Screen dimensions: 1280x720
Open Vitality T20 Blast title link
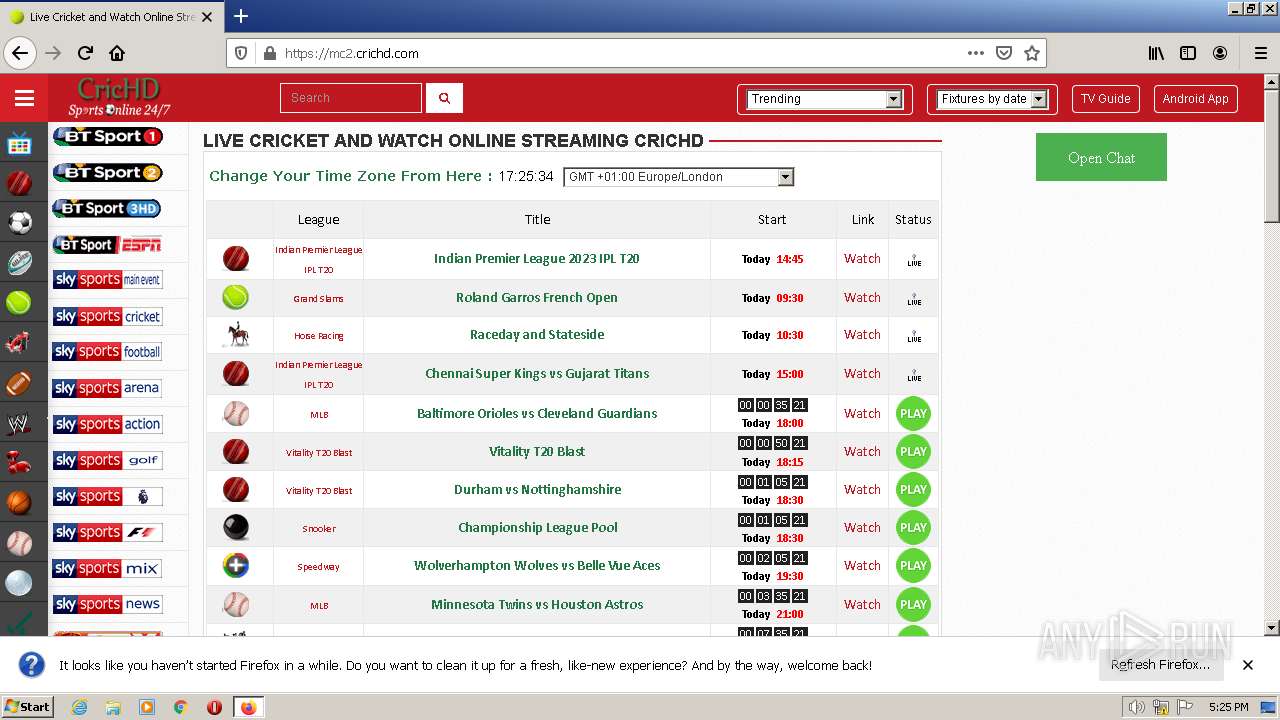[537, 451]
